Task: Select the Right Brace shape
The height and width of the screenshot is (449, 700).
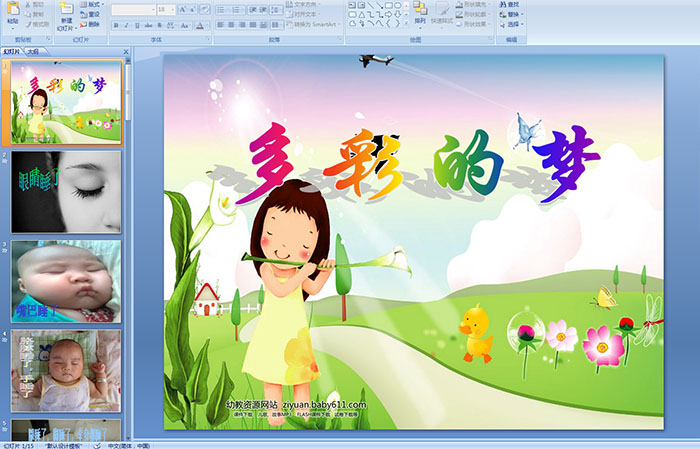Action: tap(397, 24)
